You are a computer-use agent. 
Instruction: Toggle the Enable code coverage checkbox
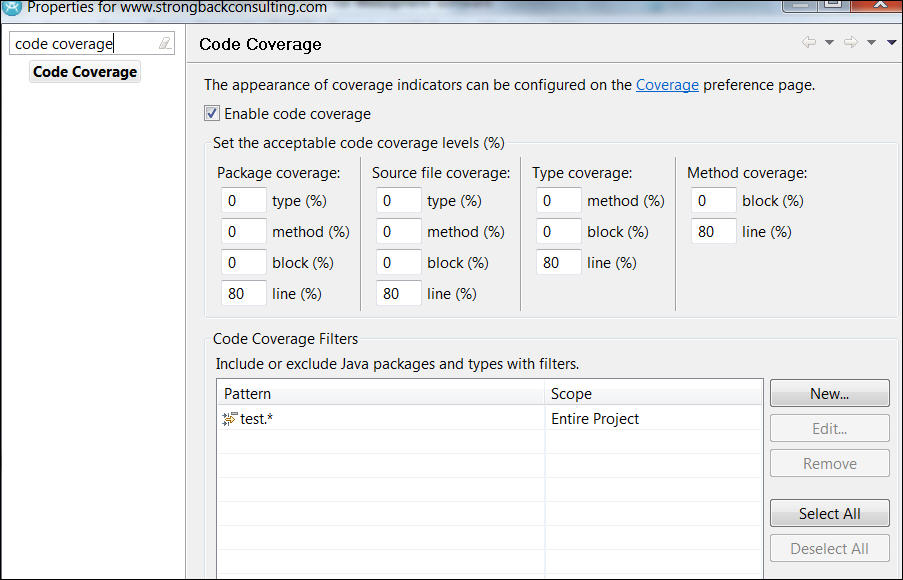[212, 114]
